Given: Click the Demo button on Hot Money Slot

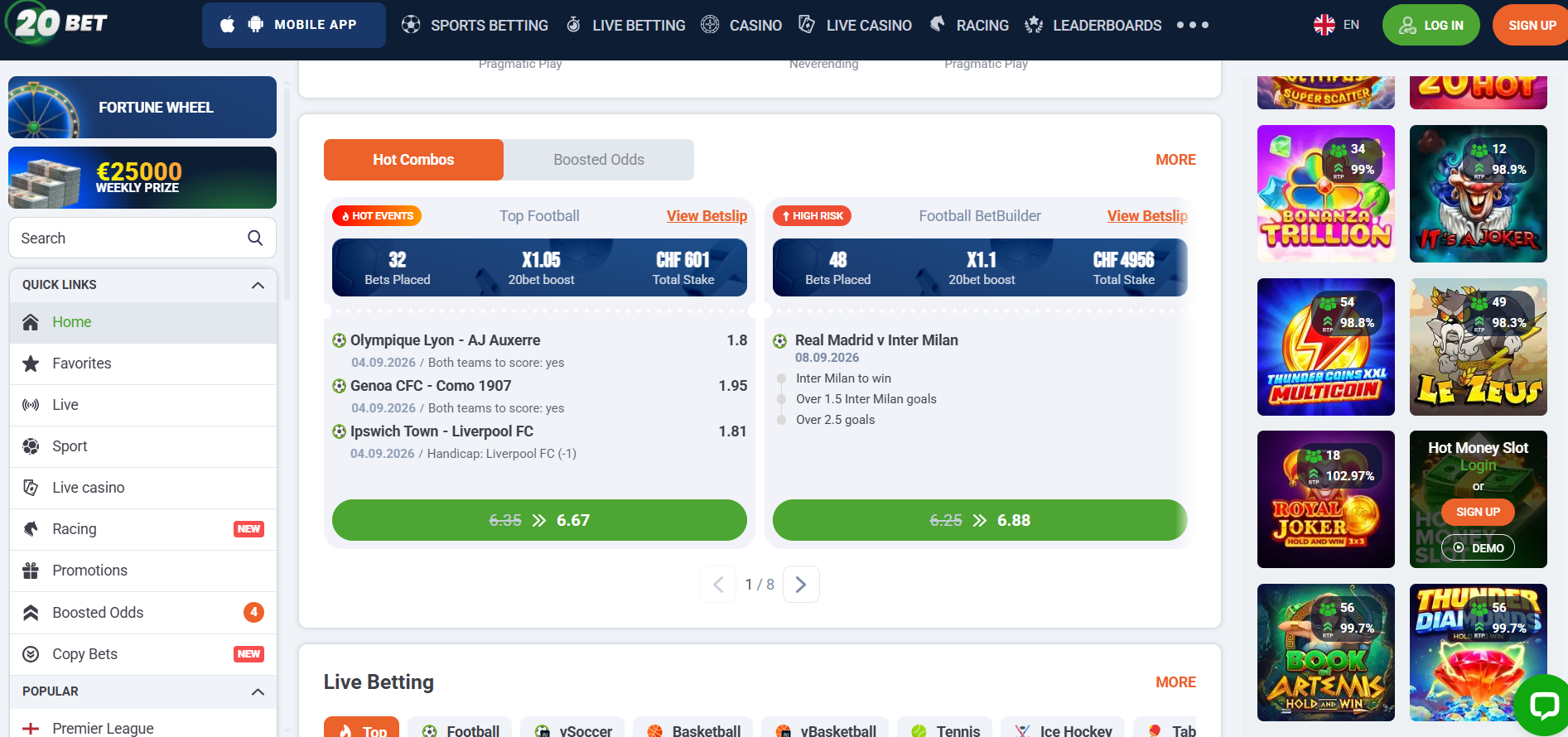Looking at the screenshot, I should tap(1479, 548).
